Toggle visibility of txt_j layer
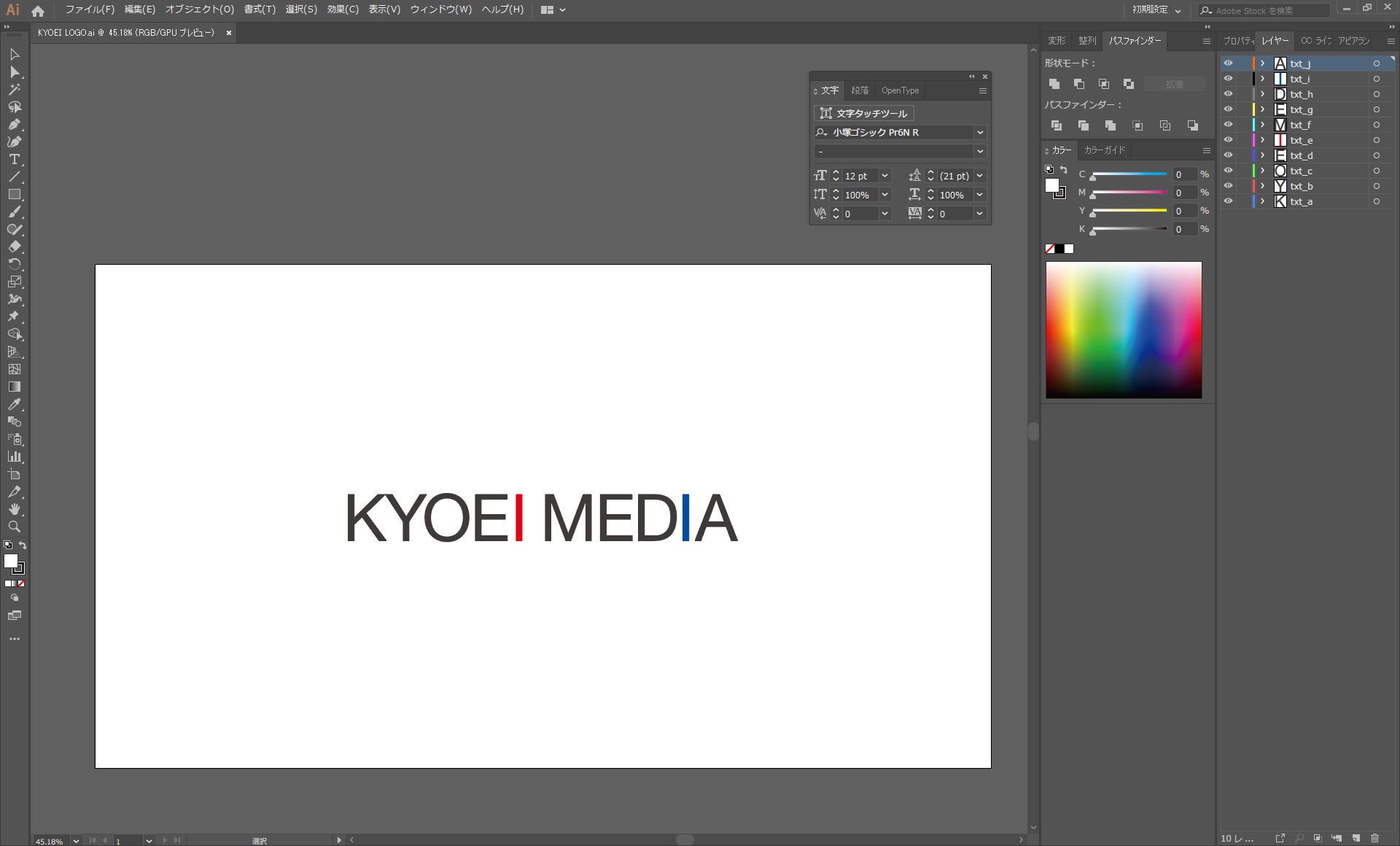1400x846 pixels. coord(1227,63)
